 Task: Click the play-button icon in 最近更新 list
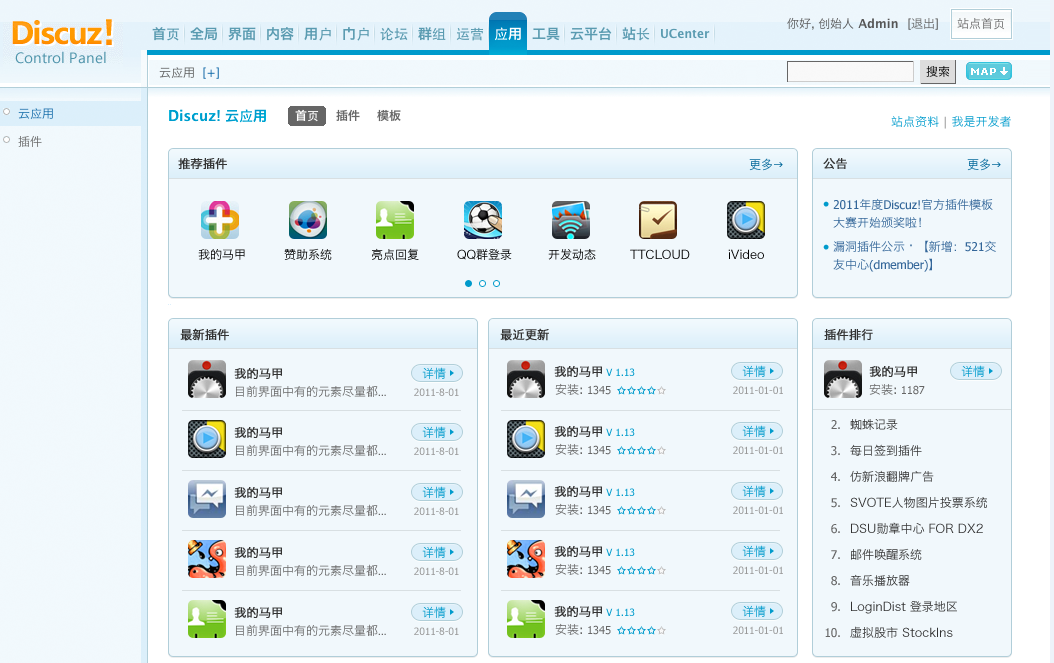(526, 439)
